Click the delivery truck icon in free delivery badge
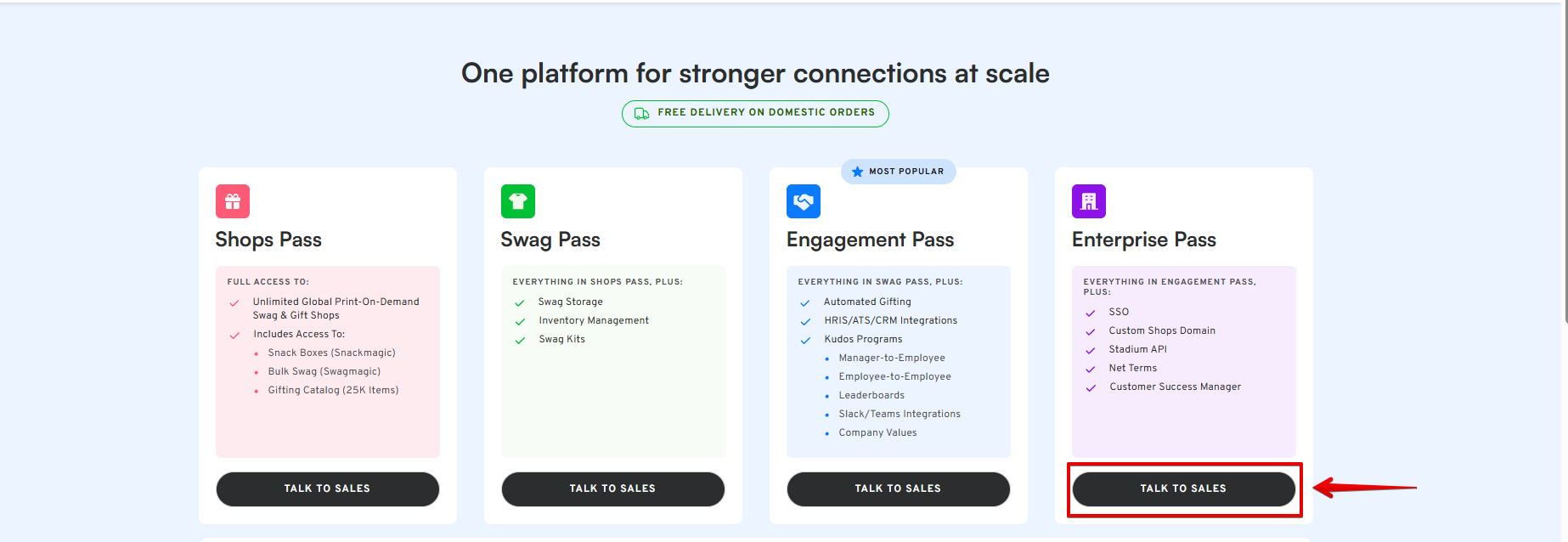The image size is (1568, 542). (x=642, y=113)
